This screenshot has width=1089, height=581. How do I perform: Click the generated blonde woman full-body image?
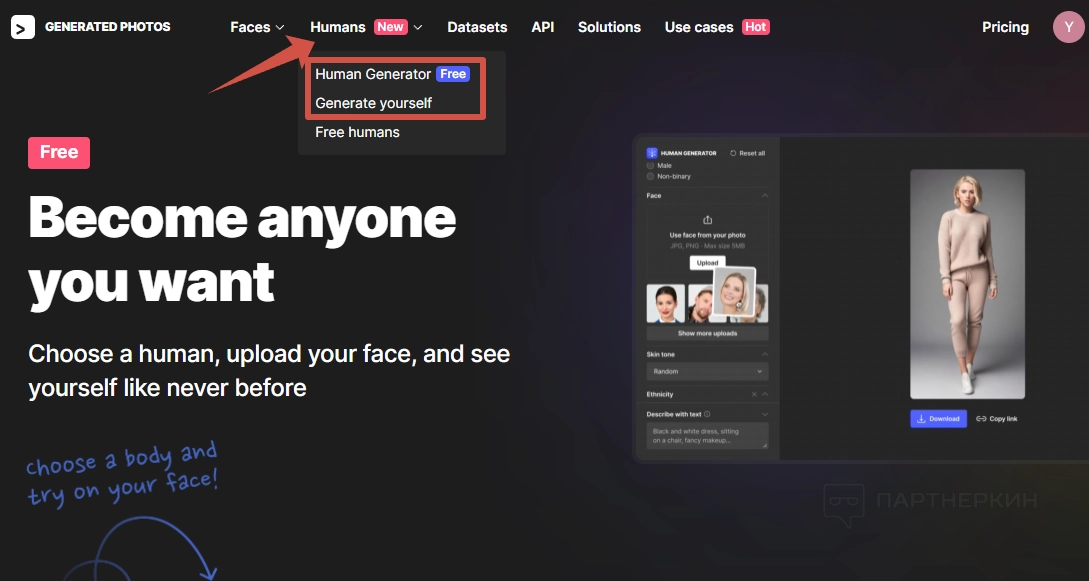pyautogui.click(x=967, y=284)
